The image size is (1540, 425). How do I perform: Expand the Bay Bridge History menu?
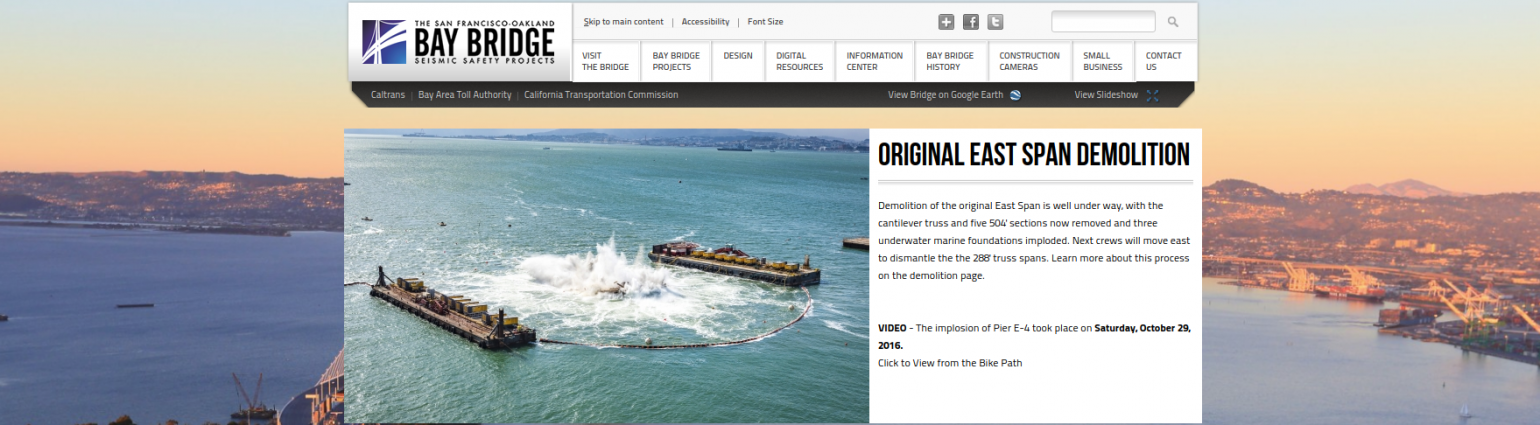coord(950,62)
